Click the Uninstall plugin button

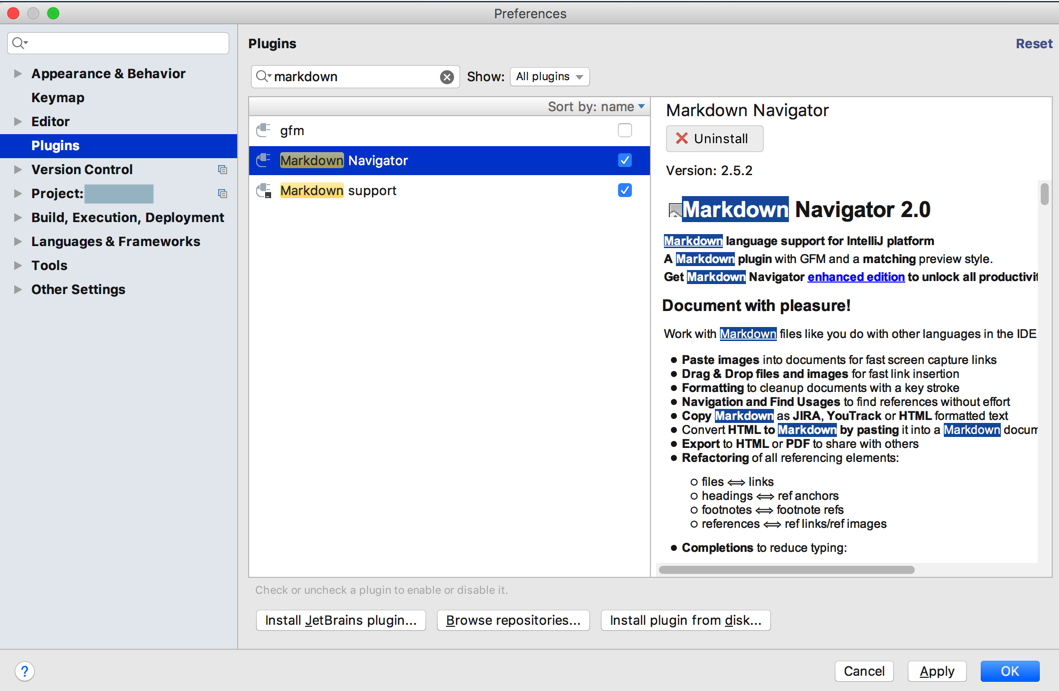point(715,138)
